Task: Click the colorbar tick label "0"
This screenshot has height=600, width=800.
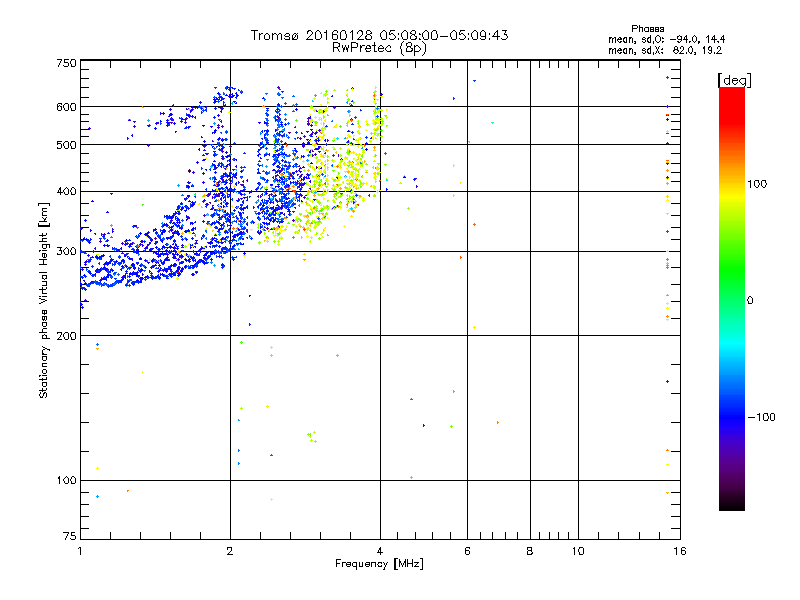Action: pyautogui.click(x=750, y=301)
